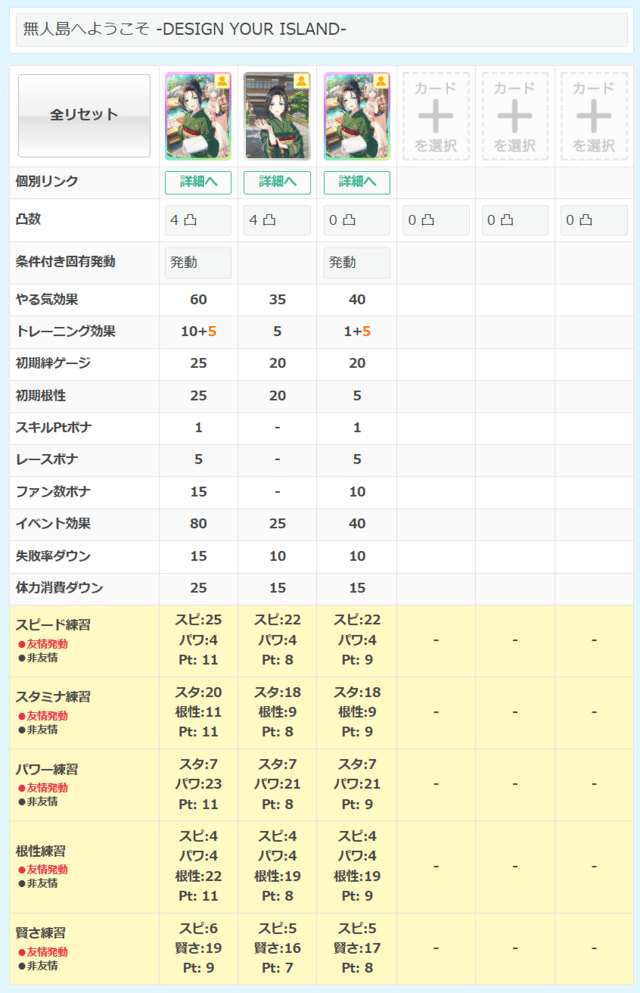Select the first support card thumbnail
Viewport: 640px width, 993px height.
(x=198, y=116)
